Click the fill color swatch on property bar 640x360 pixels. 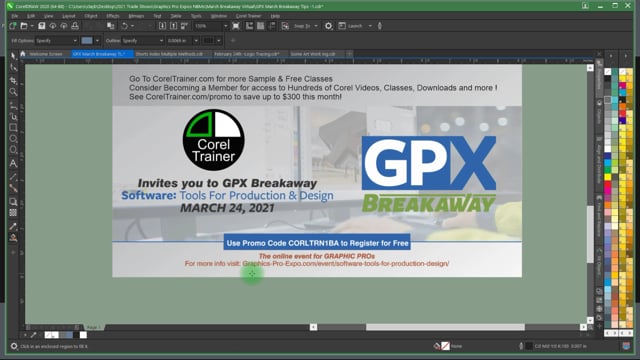tap(87, 41)
